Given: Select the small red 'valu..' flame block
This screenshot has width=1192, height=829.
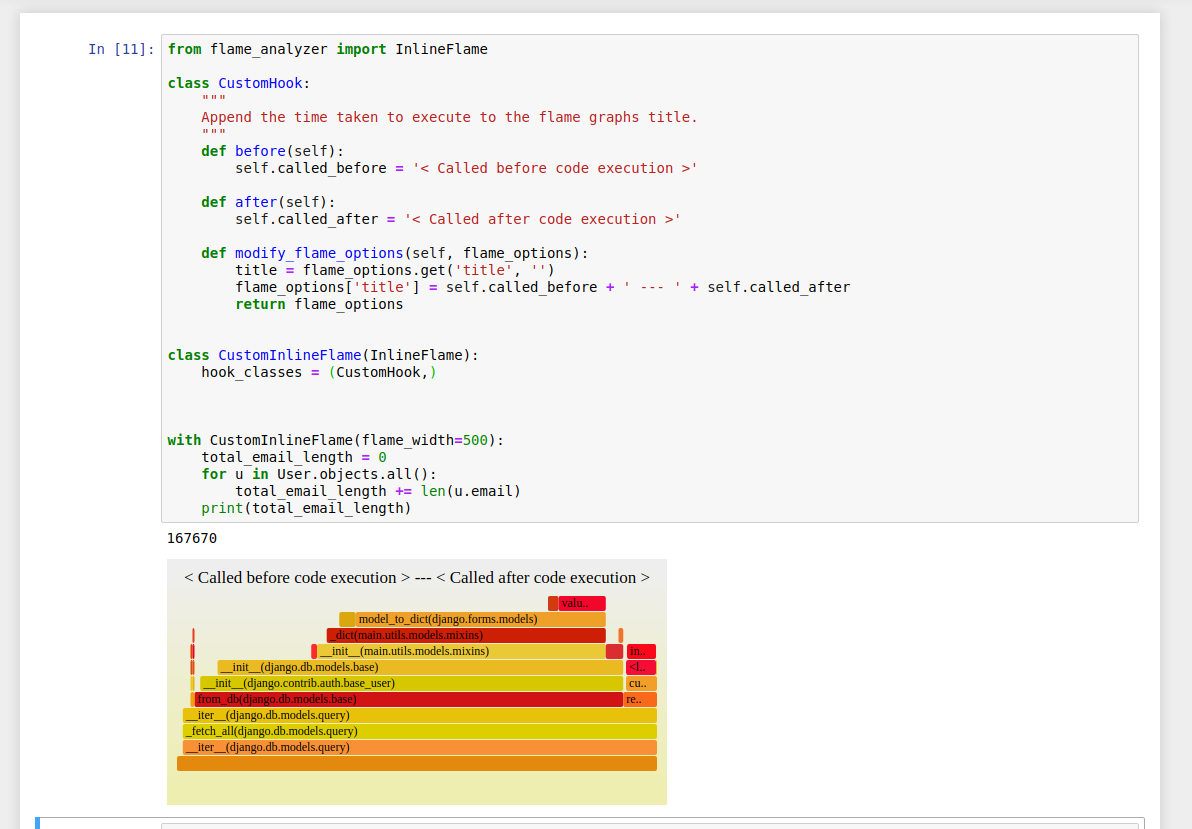Looking at the screenshot, I should tap(581, 603).
